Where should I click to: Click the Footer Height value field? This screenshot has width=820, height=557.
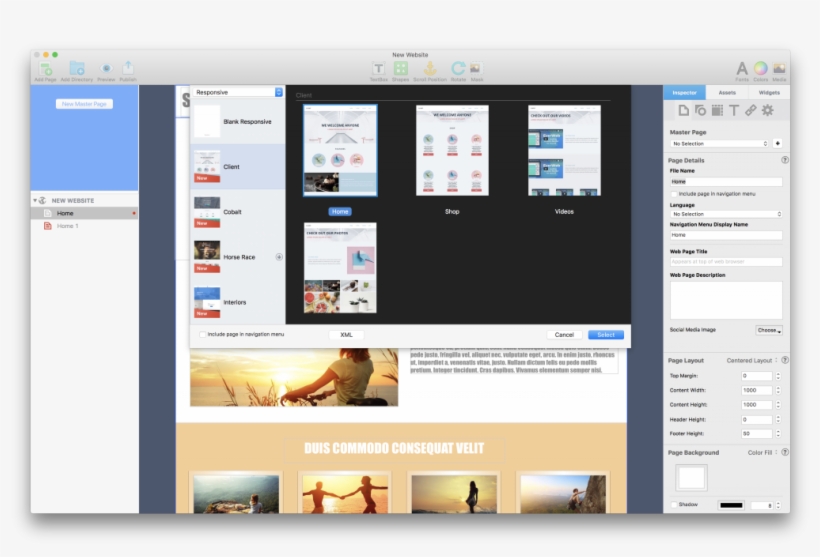point(756,434)
